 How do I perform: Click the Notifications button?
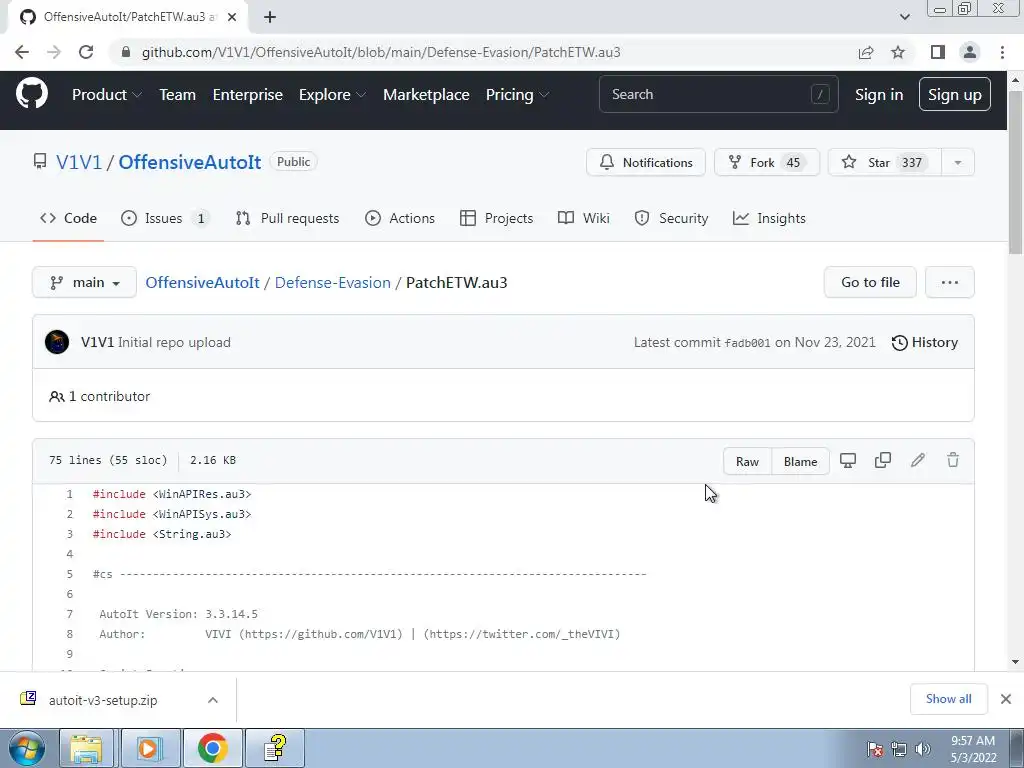tap(646, 163)
